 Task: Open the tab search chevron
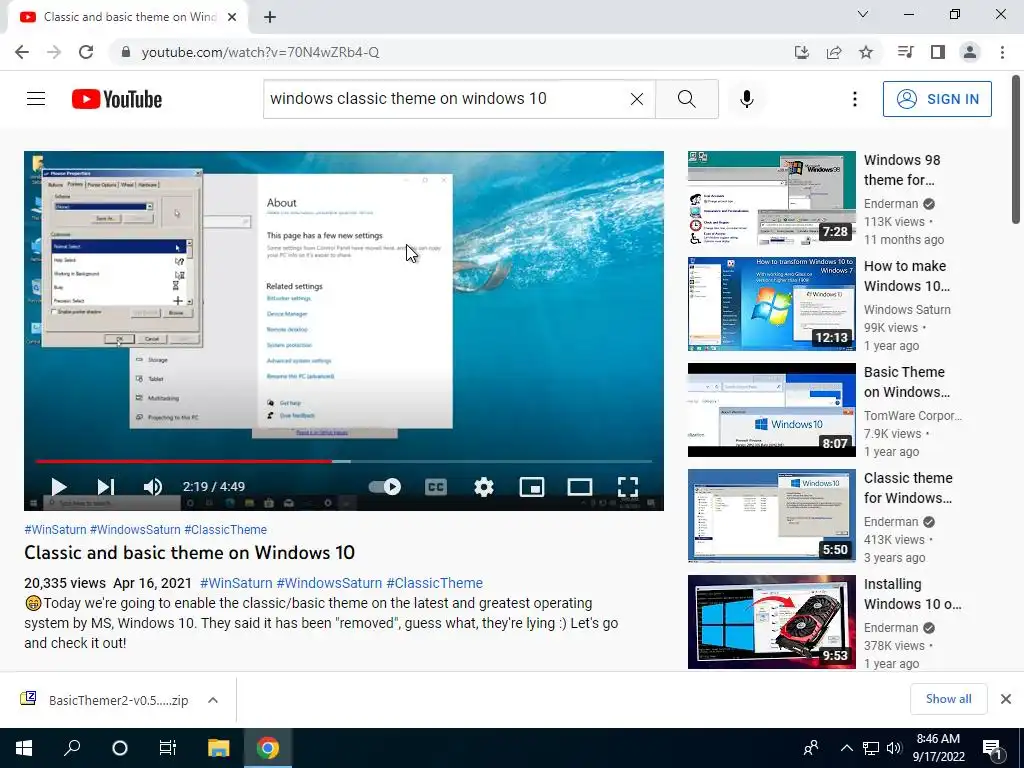(x=863, y=14)
